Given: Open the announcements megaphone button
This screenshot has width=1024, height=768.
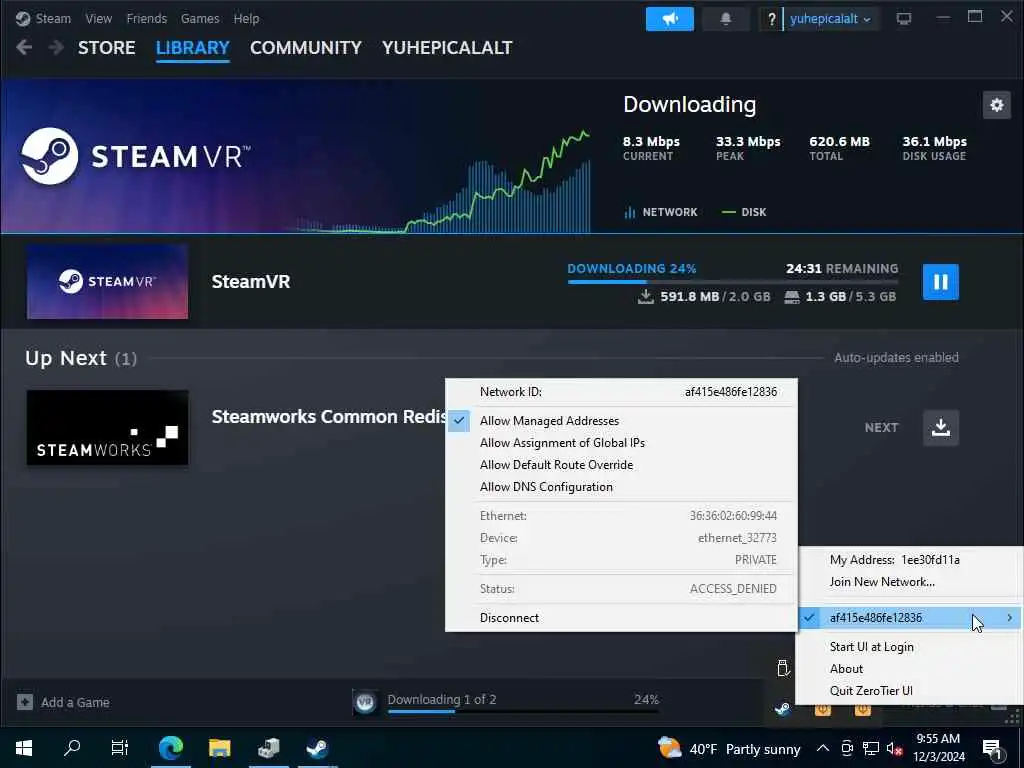Looking at the screenshot, I should [669, 19].
